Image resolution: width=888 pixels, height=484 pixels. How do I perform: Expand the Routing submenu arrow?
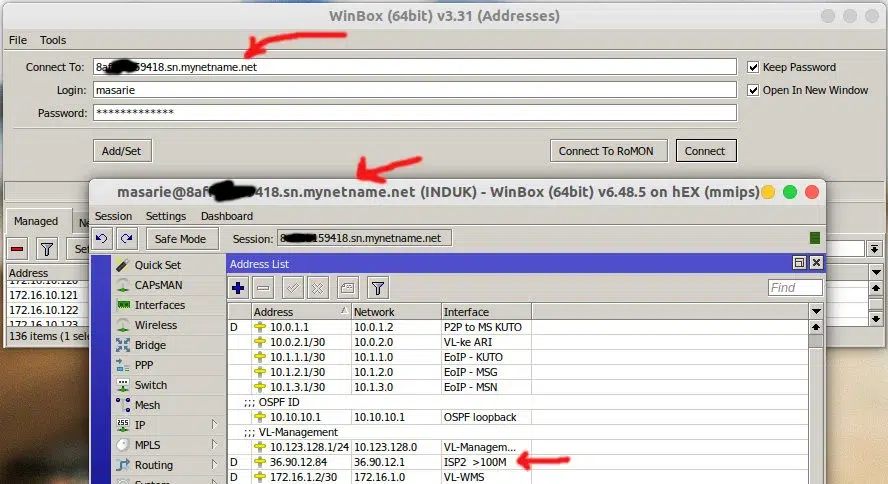click(215, 465)
